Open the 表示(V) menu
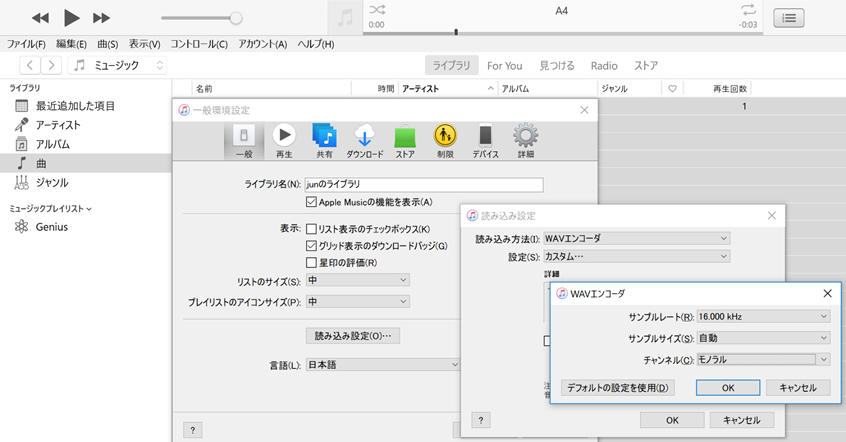This screenshot has height=442, width=846. coord(144,44)
